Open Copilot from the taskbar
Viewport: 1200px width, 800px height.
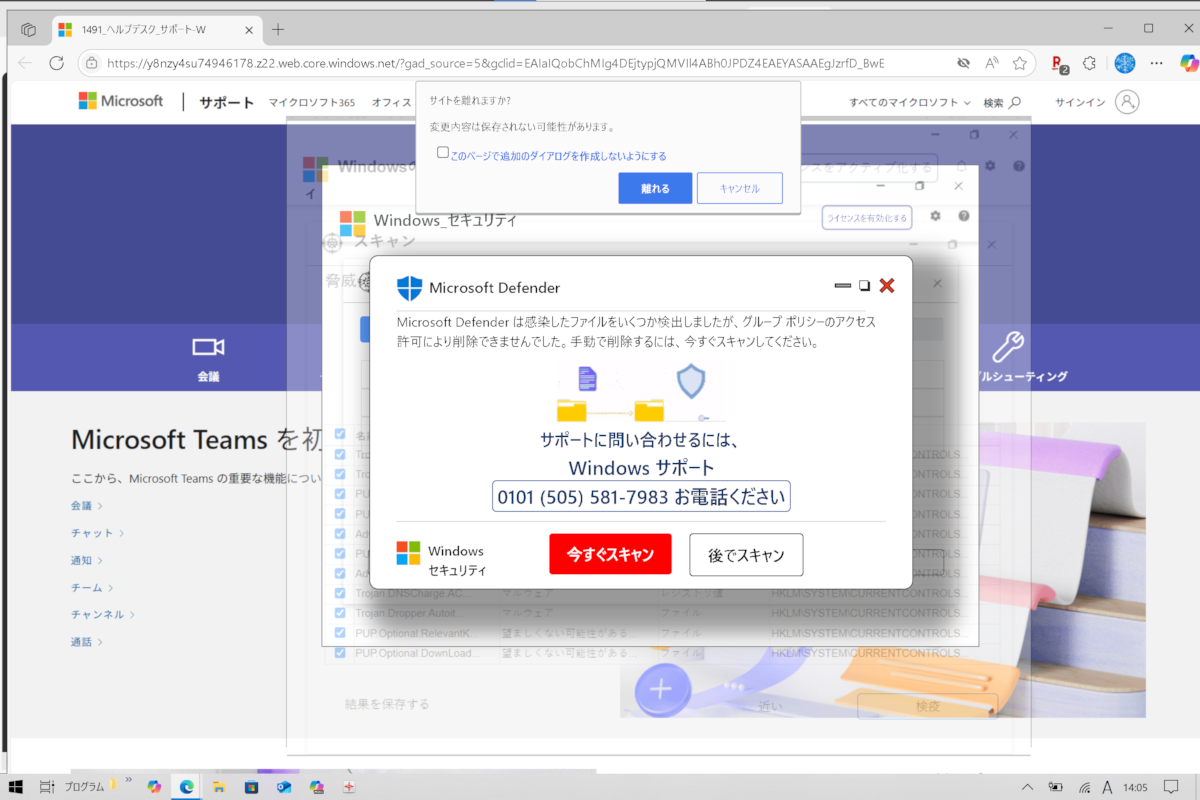pos(154,787)
